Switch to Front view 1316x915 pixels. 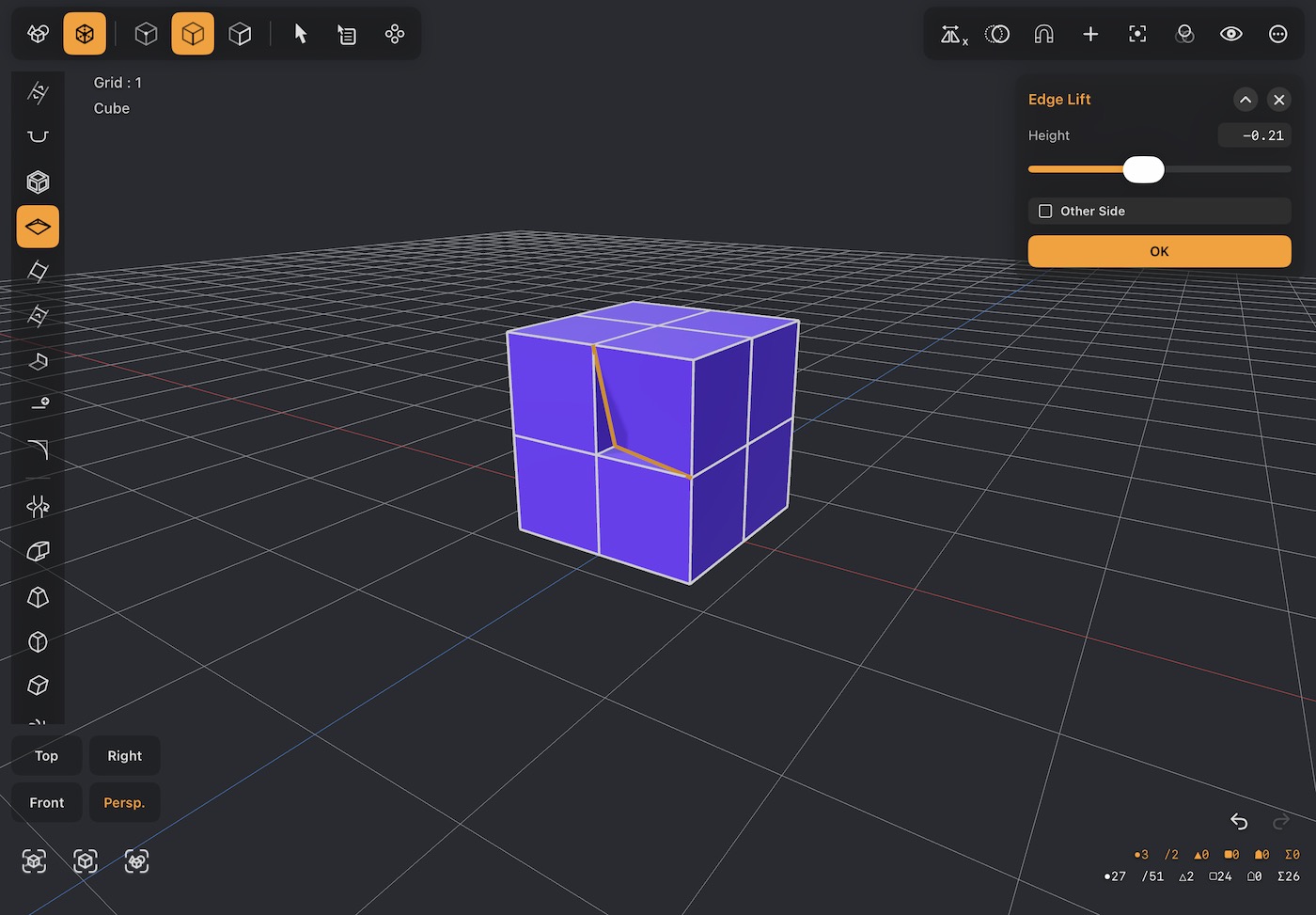click(x=46, y=803)
